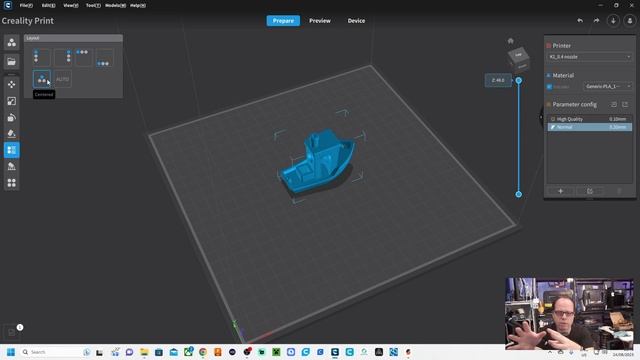
Task: Click the view orientation cube
Action: point(518,59)
